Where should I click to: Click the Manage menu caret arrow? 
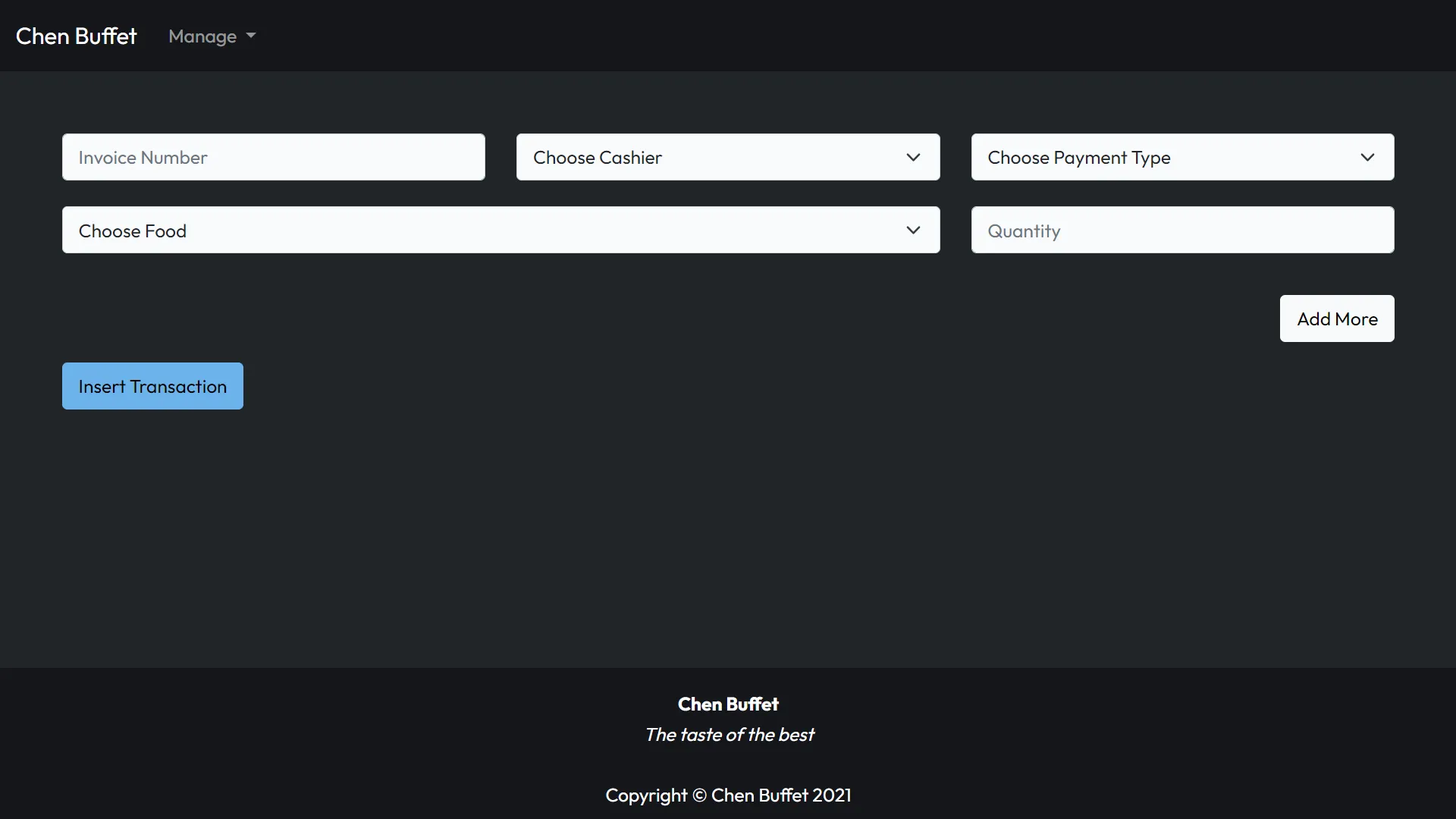[251, 36]
